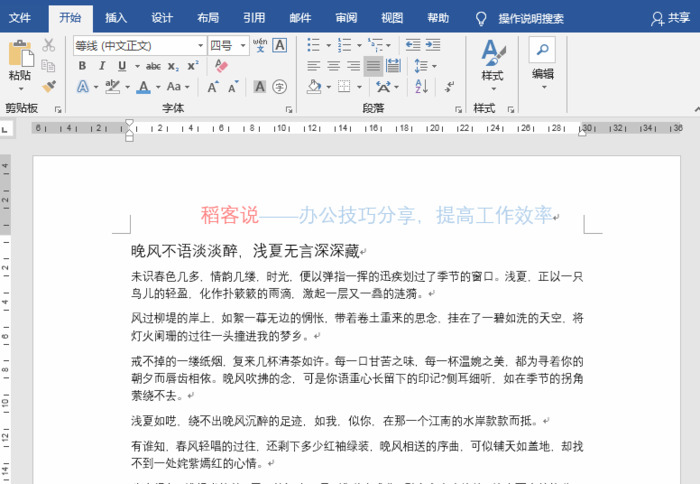Justify text alignment
Image resolution: width=700 pixels, height=484 pixels.
click(373, 66)
